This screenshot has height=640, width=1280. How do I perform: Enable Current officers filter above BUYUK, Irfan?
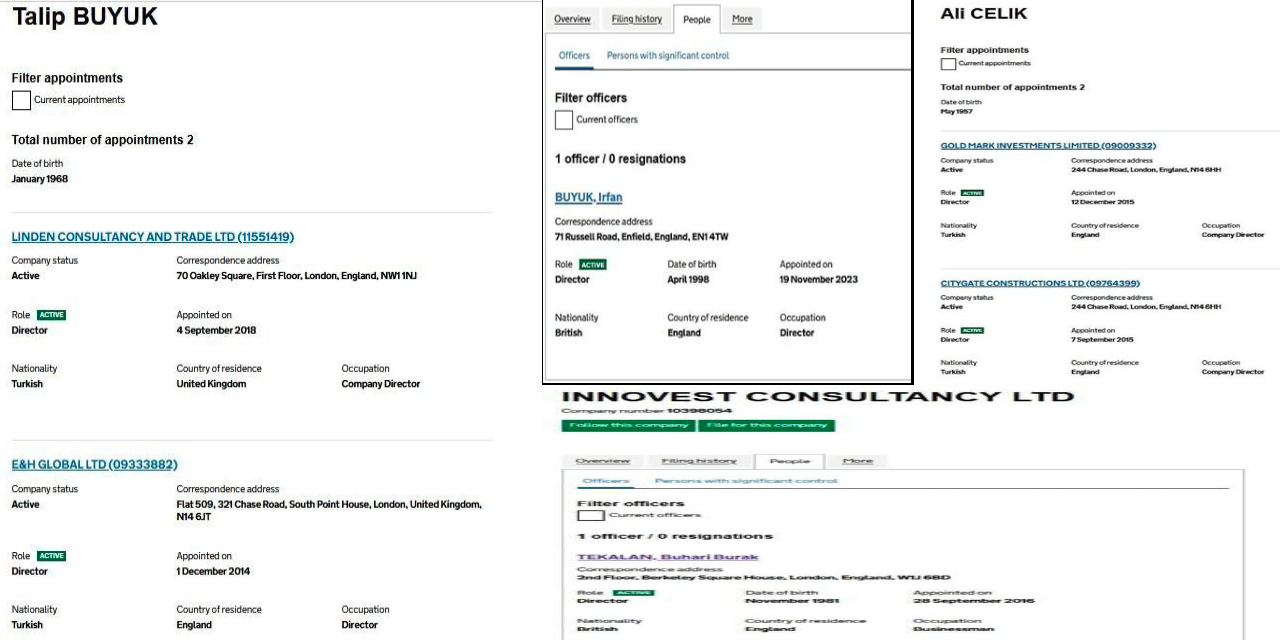[564, 120]
